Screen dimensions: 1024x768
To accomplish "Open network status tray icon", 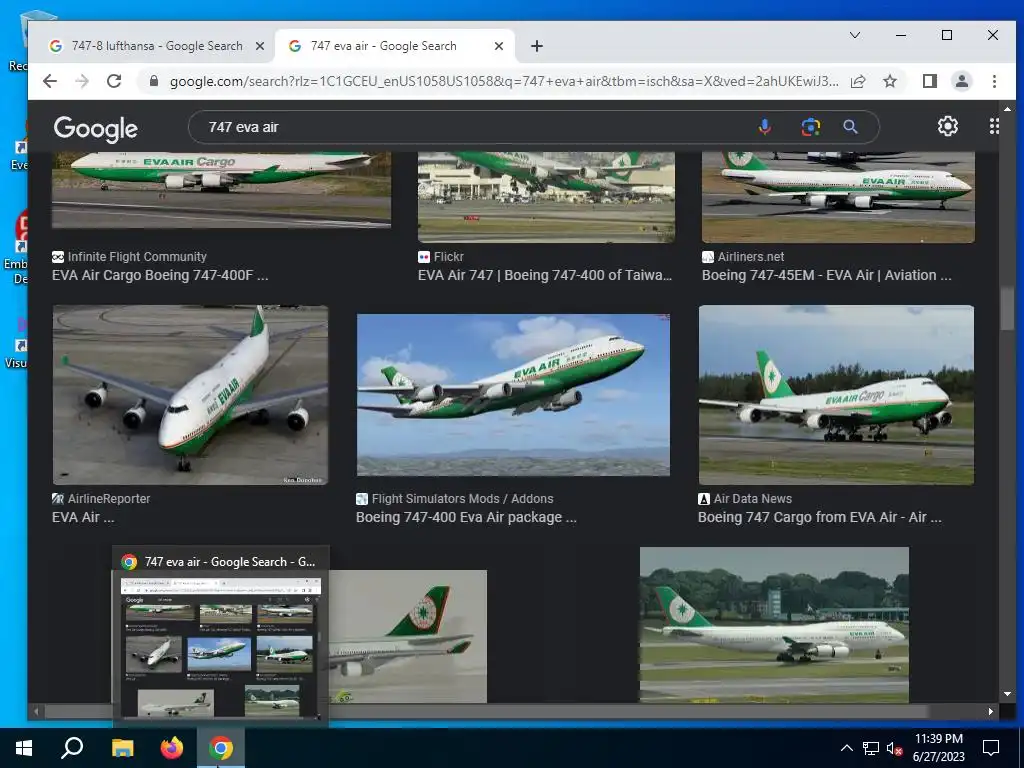I will [x=870, y=748].
